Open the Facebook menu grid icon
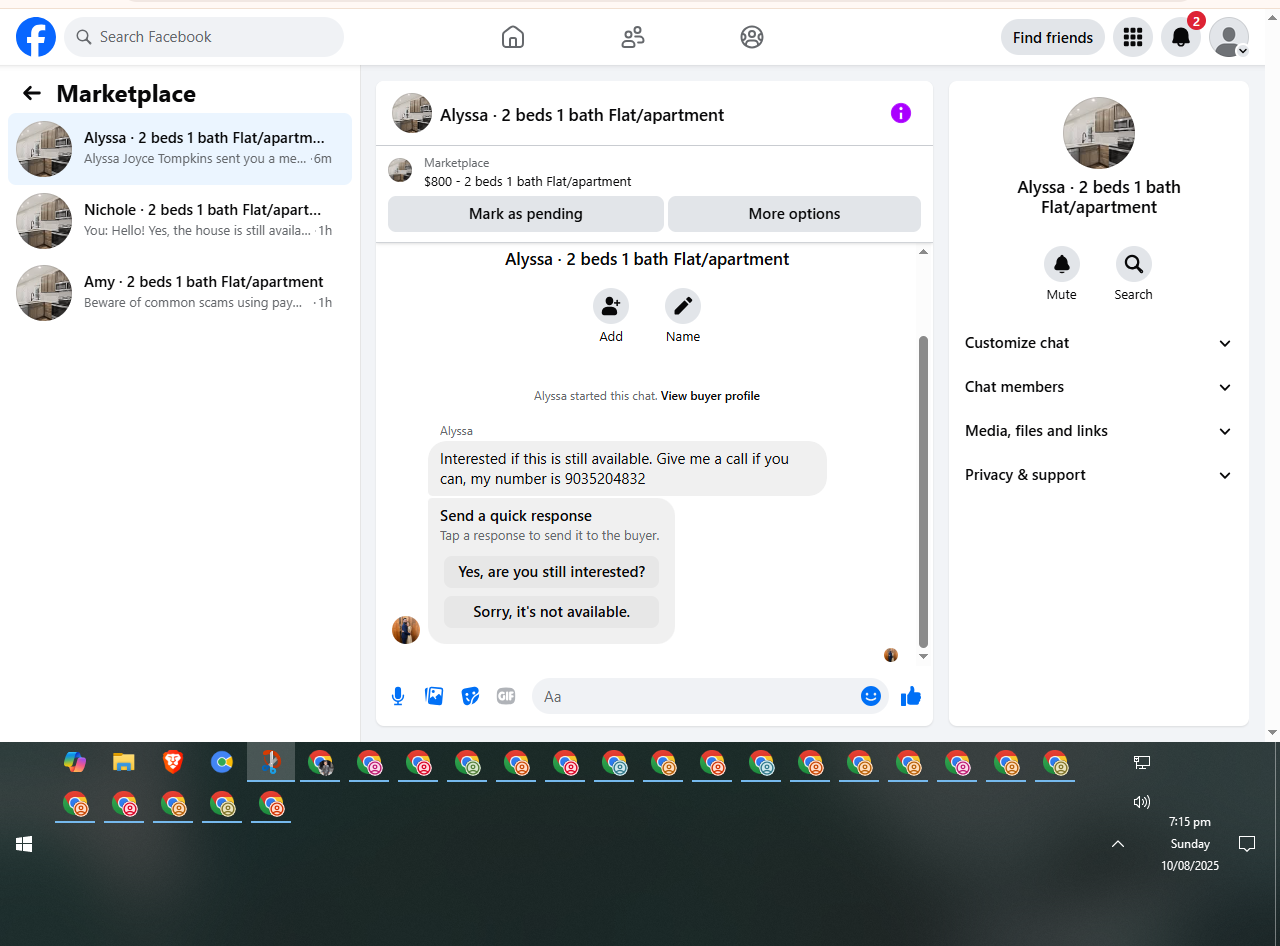 (1133, 37)
